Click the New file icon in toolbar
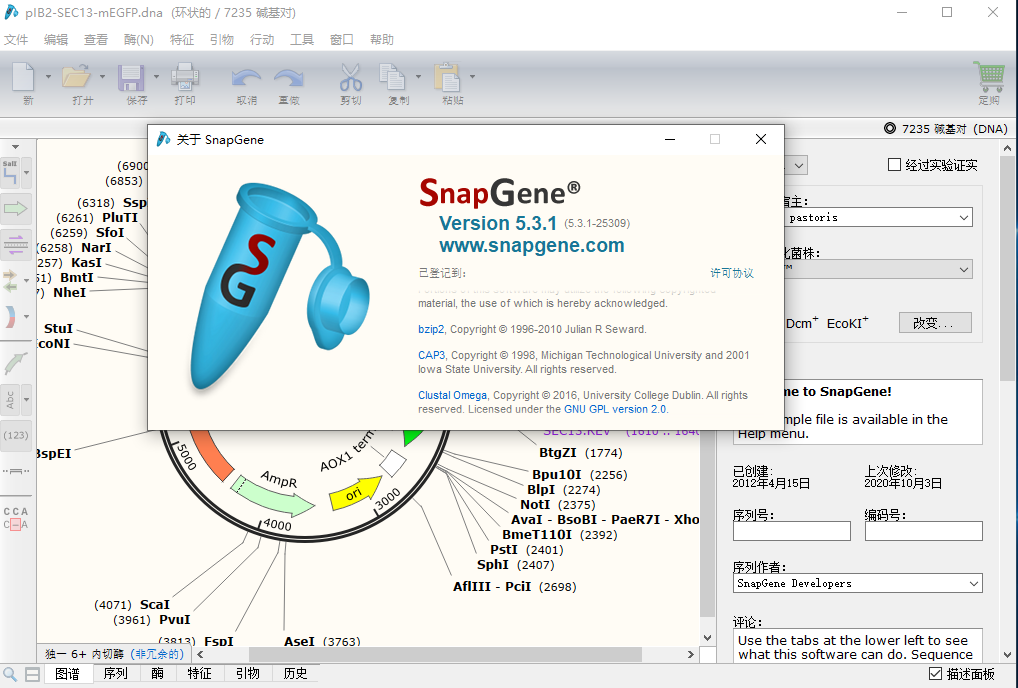 click(23, 77)
